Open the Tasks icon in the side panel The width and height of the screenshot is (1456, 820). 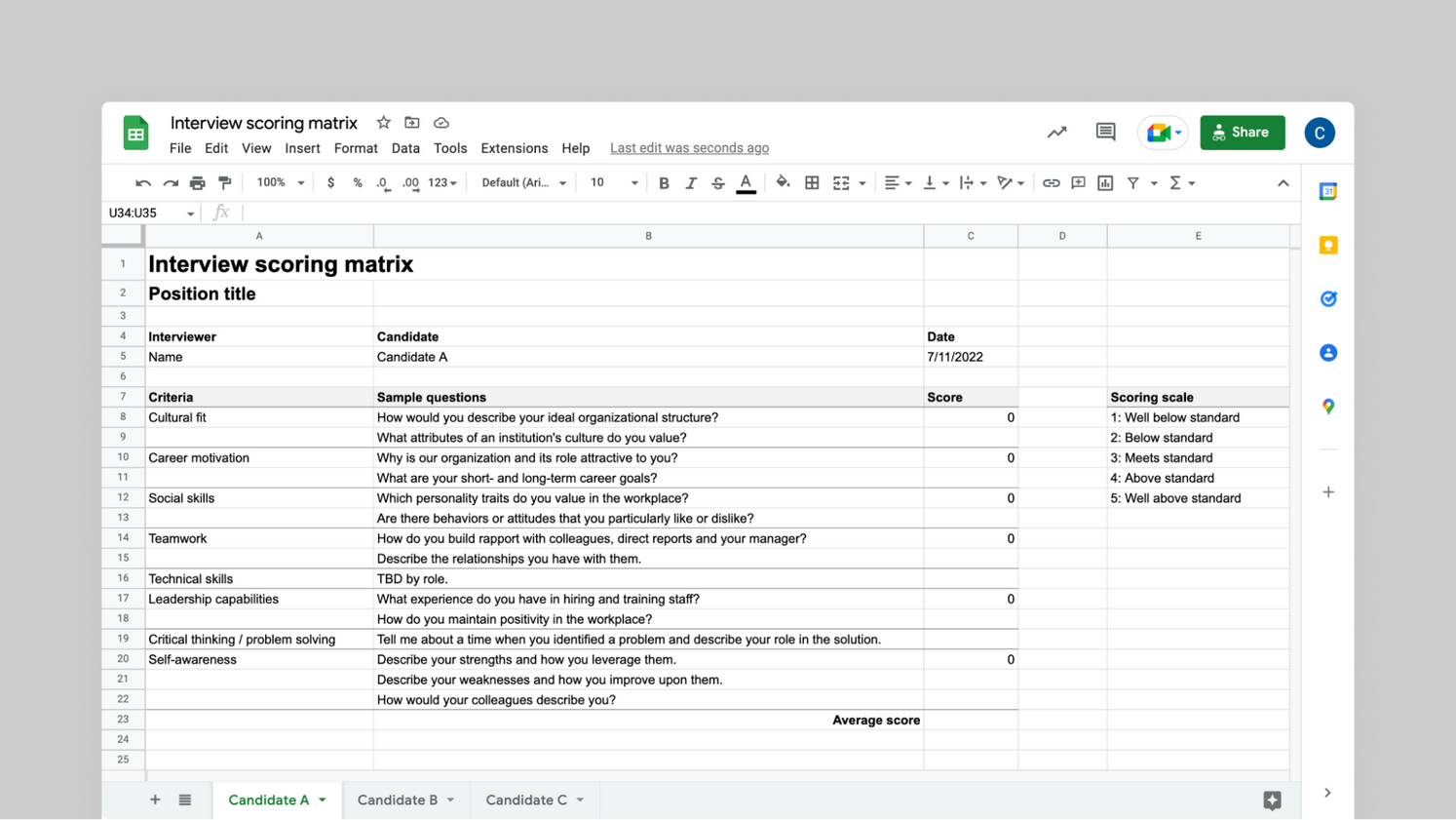point(1328,298)
